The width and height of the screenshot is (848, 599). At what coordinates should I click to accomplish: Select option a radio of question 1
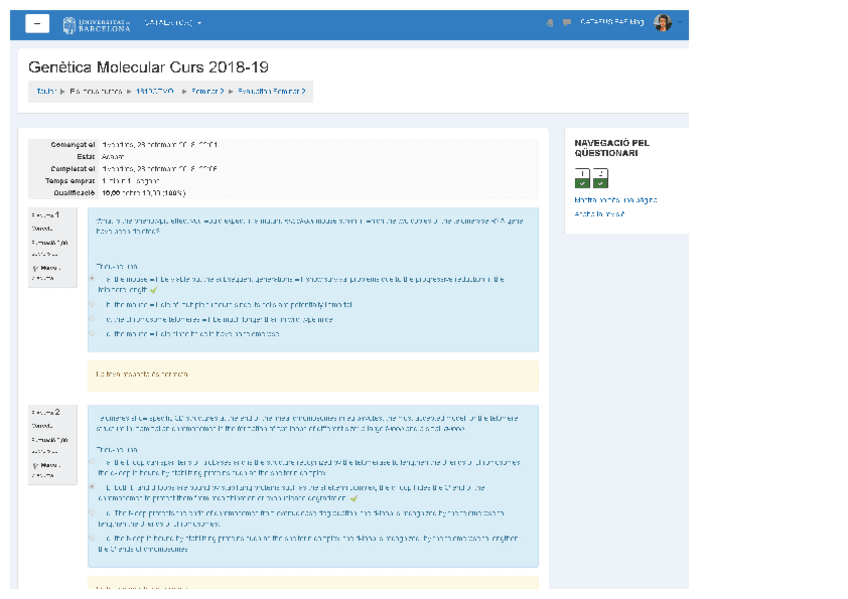point(92,278)
